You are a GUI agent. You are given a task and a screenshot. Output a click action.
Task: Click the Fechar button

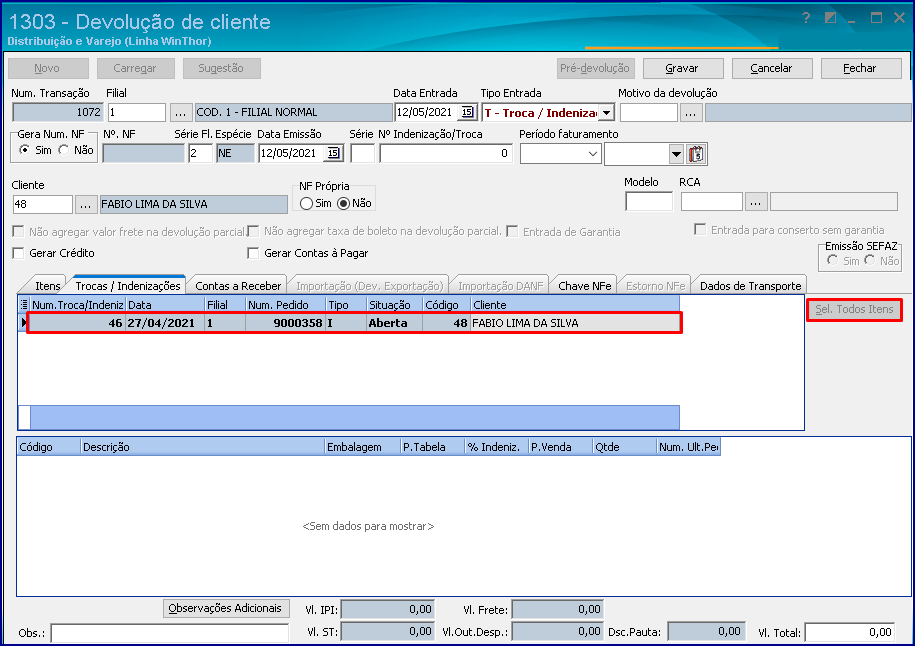[x=860, y=68]
